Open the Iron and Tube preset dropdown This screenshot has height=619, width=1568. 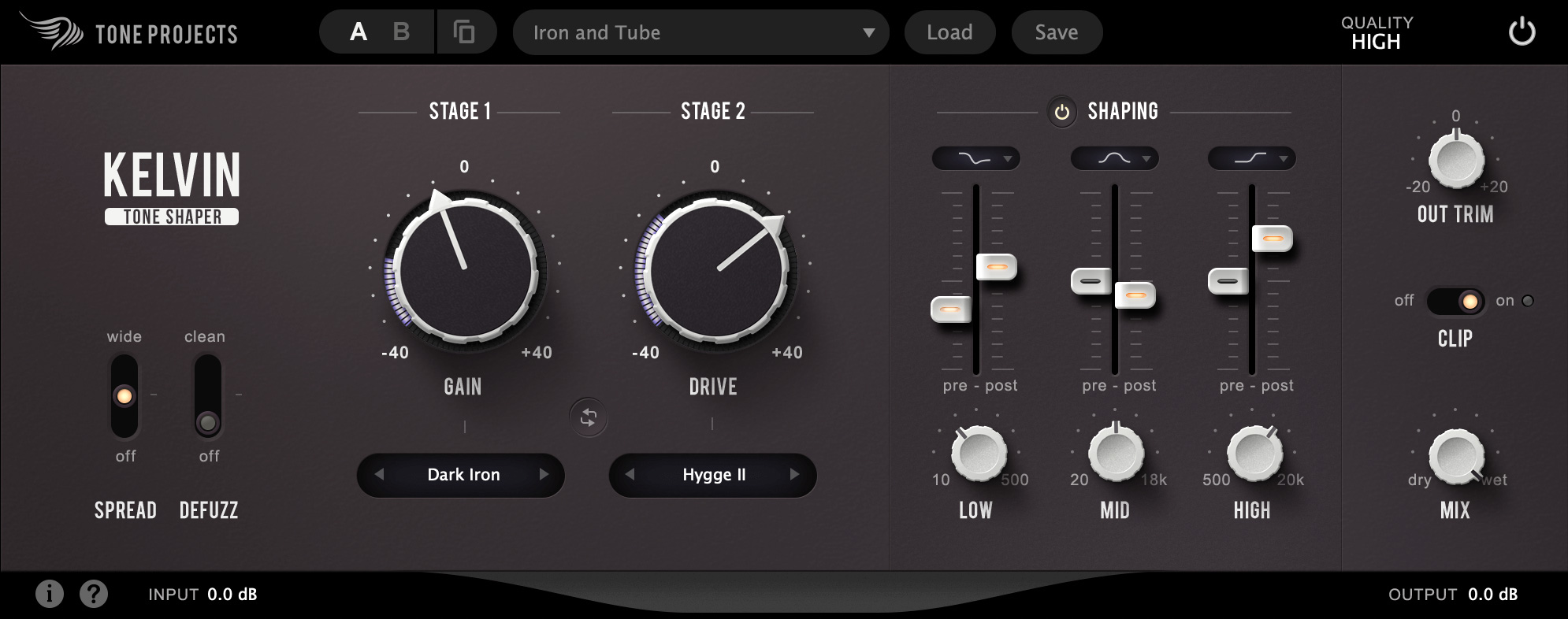pos(700,32)
